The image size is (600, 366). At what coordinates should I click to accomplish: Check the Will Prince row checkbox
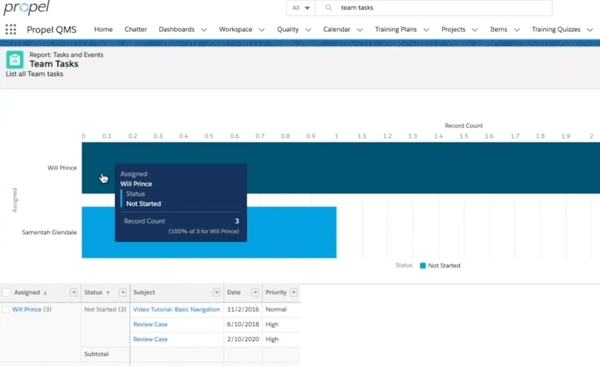tap(6, 309)
